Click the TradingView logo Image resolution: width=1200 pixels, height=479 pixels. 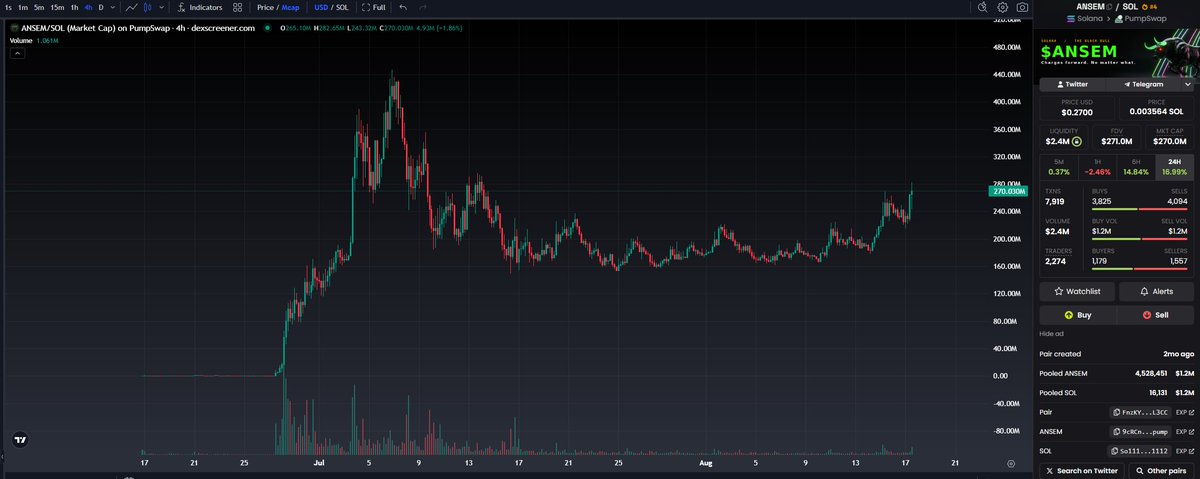click(x=19, y=439)
